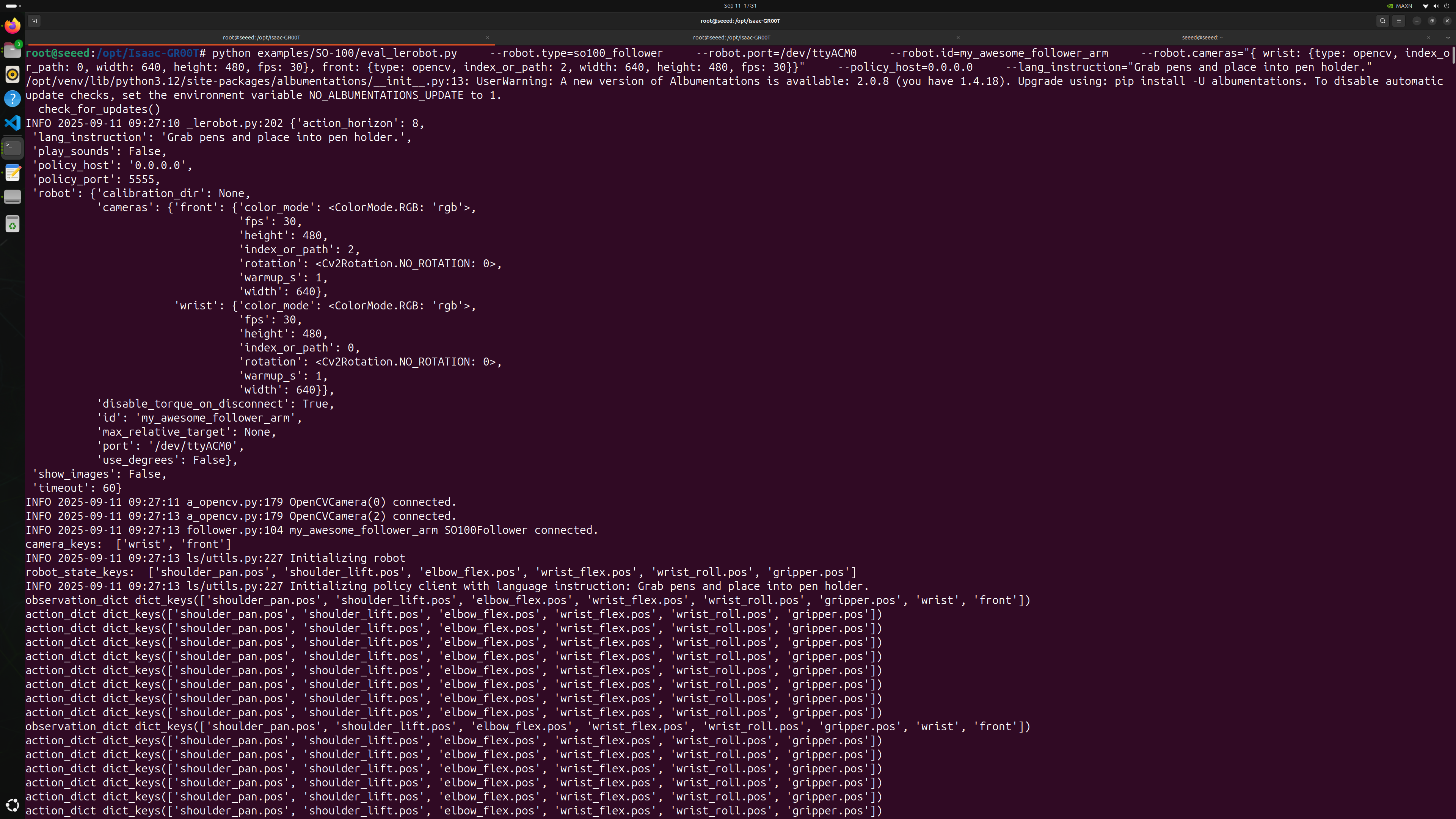Viewport: 1456px width, 819px height.
Task: Minimize the terminal window
Action: [x=1417, y=21]
